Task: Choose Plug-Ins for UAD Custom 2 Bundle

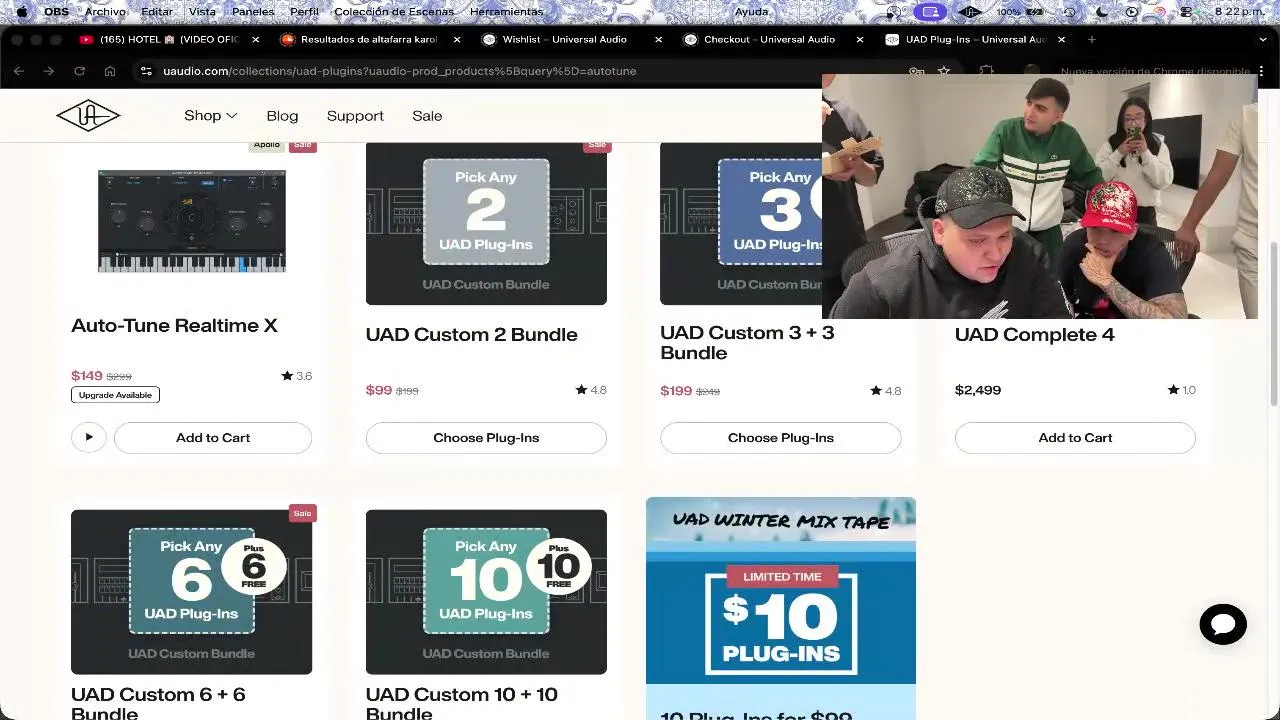Action: click(486, 437)
